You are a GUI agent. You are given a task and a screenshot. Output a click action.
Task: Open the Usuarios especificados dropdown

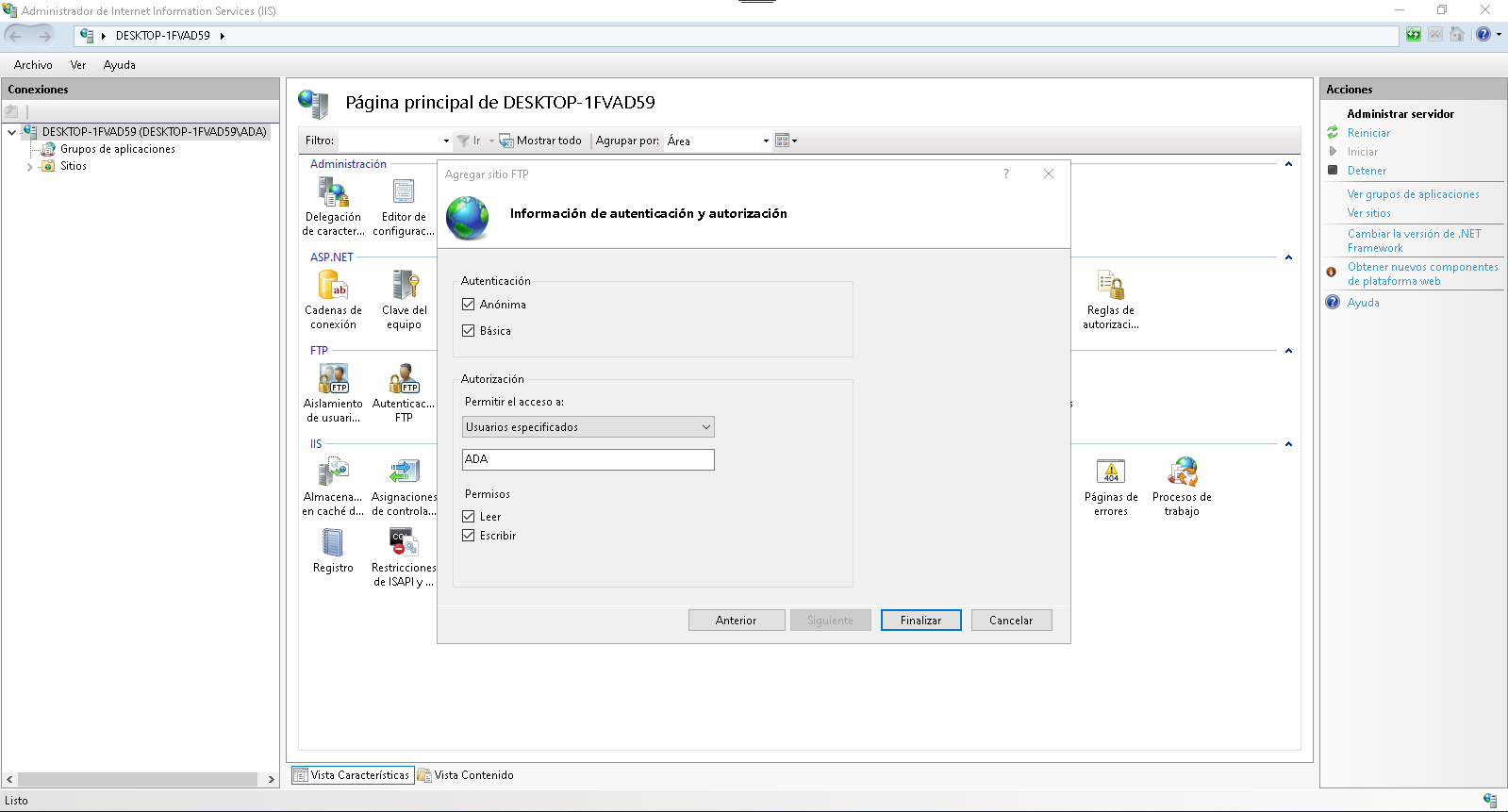click(x=588, y=427)
